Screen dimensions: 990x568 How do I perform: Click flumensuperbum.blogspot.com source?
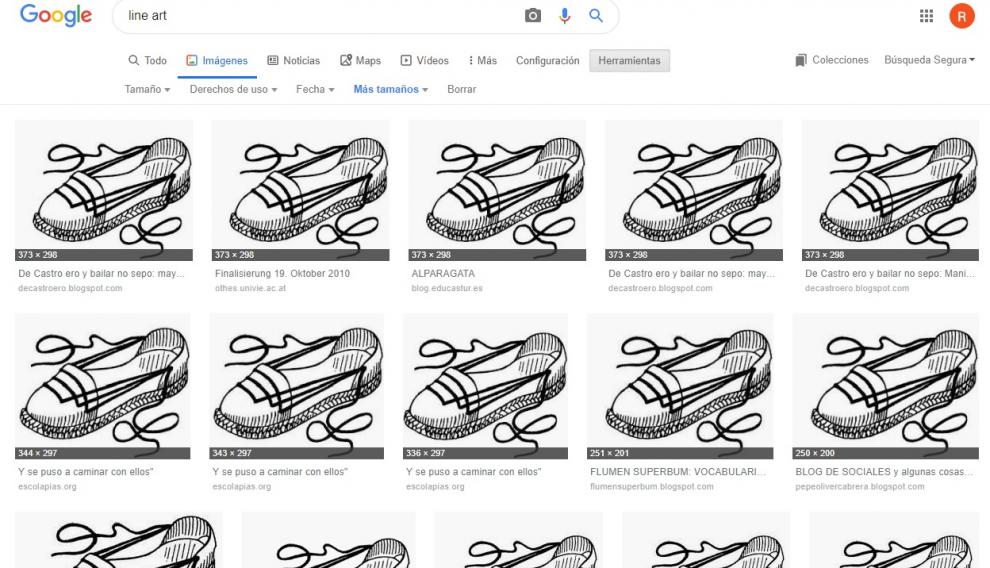click(652, 486)
